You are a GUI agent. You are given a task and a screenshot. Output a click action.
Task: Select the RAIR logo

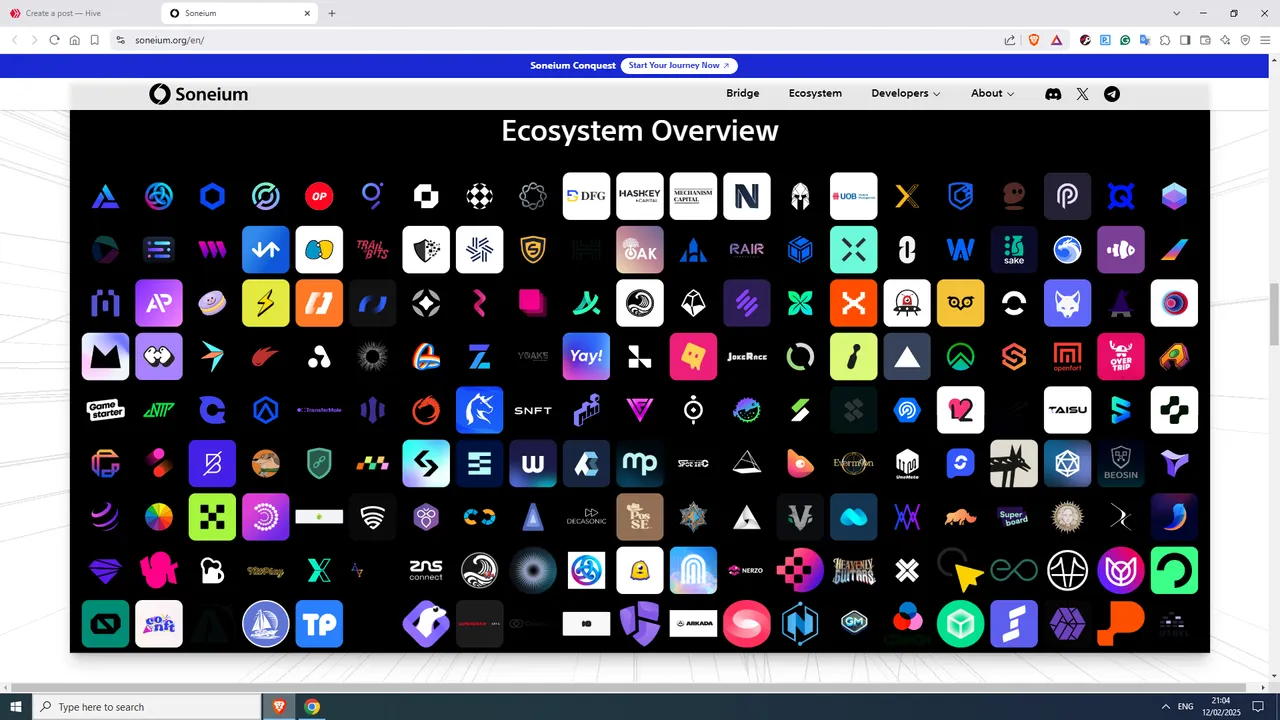pyautogui.click(x=746, y=250)
